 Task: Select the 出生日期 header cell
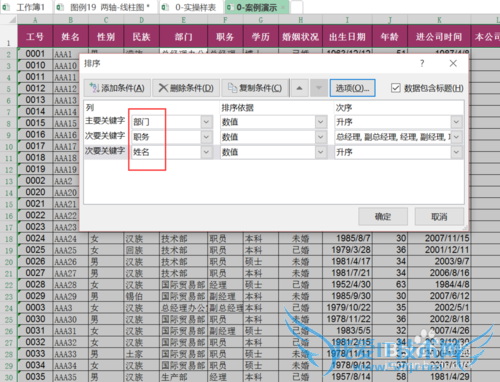coord(347,36)
